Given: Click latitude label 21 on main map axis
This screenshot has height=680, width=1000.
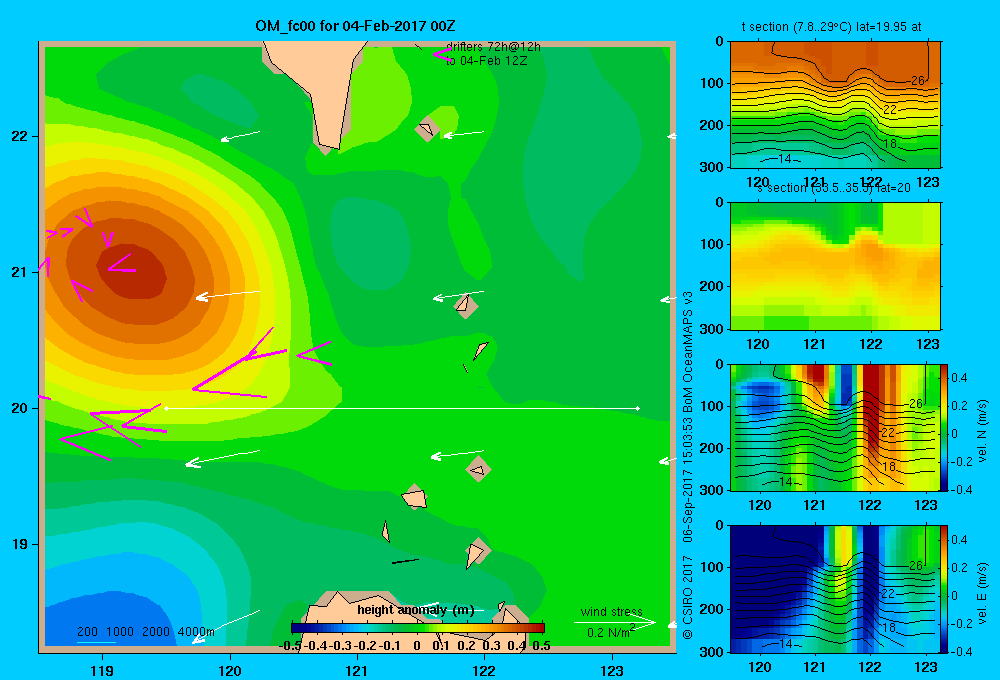Looking at the screenshot, I should click(20, 272).
